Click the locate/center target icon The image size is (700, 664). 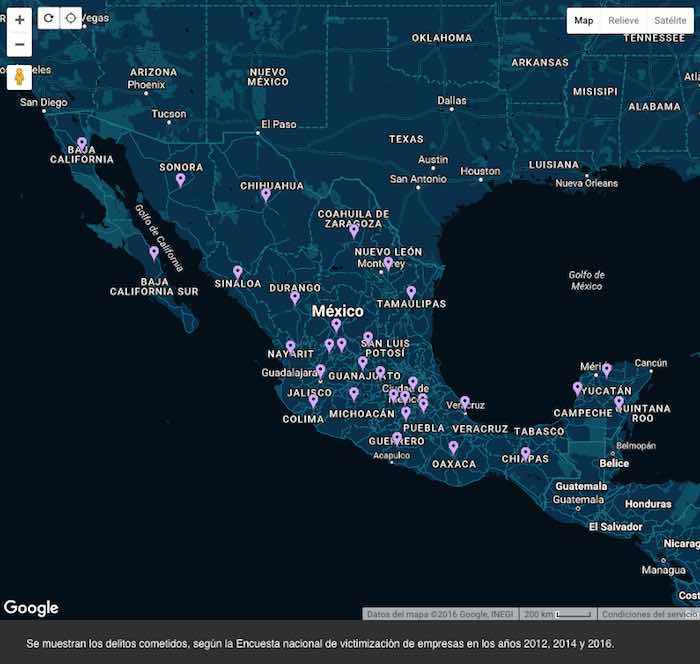click(x=71, y=18)
